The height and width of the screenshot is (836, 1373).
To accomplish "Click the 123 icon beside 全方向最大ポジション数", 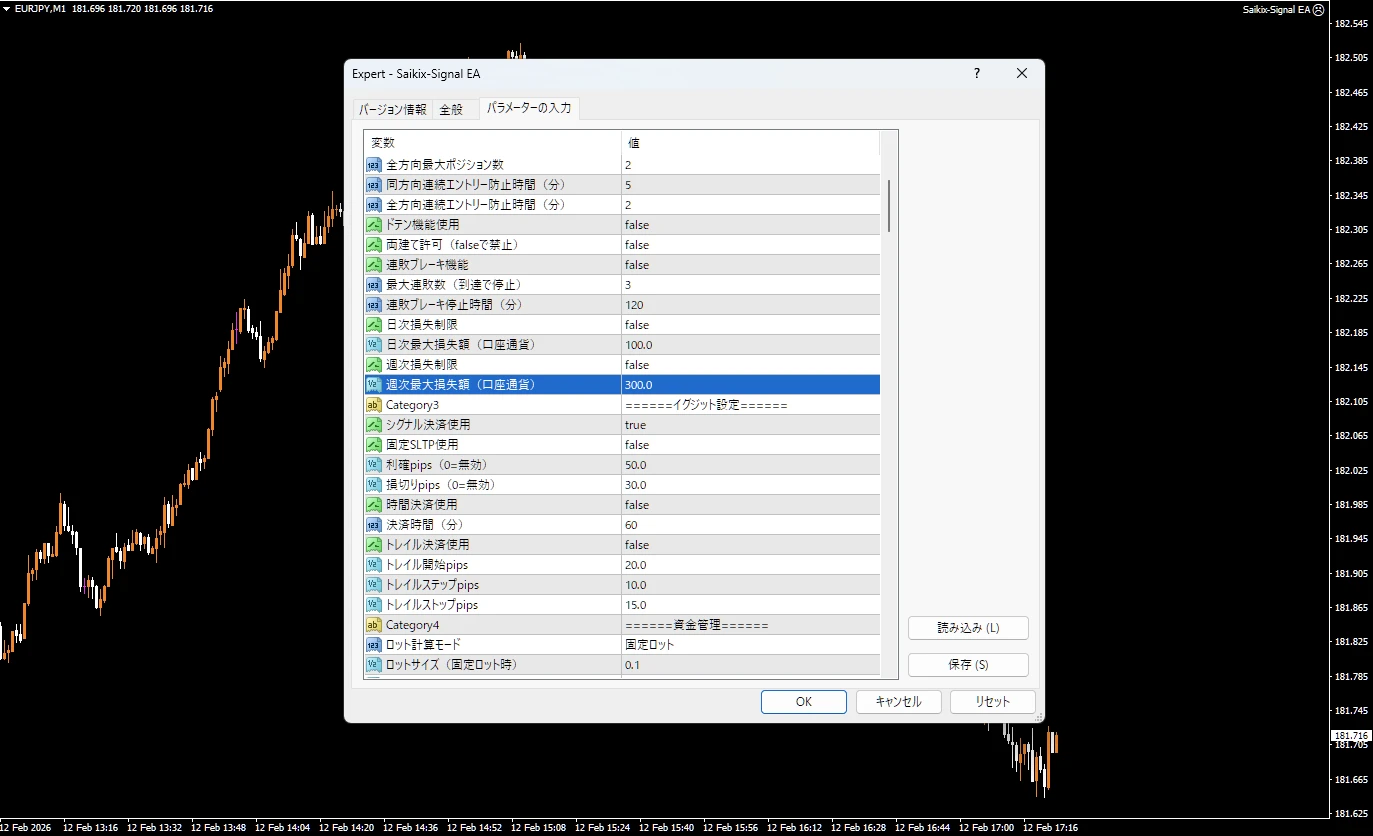I will (372, 164).
